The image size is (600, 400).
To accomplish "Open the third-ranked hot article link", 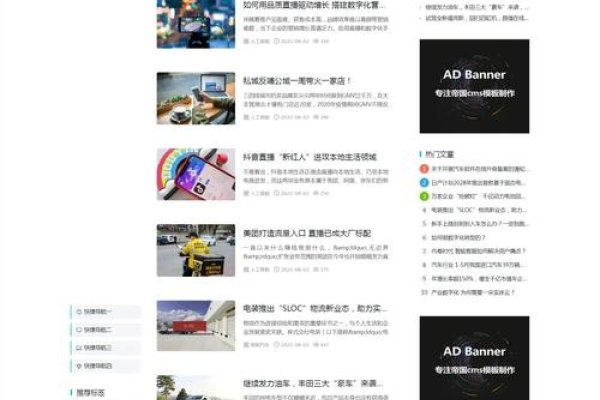I will pos(479,196).
